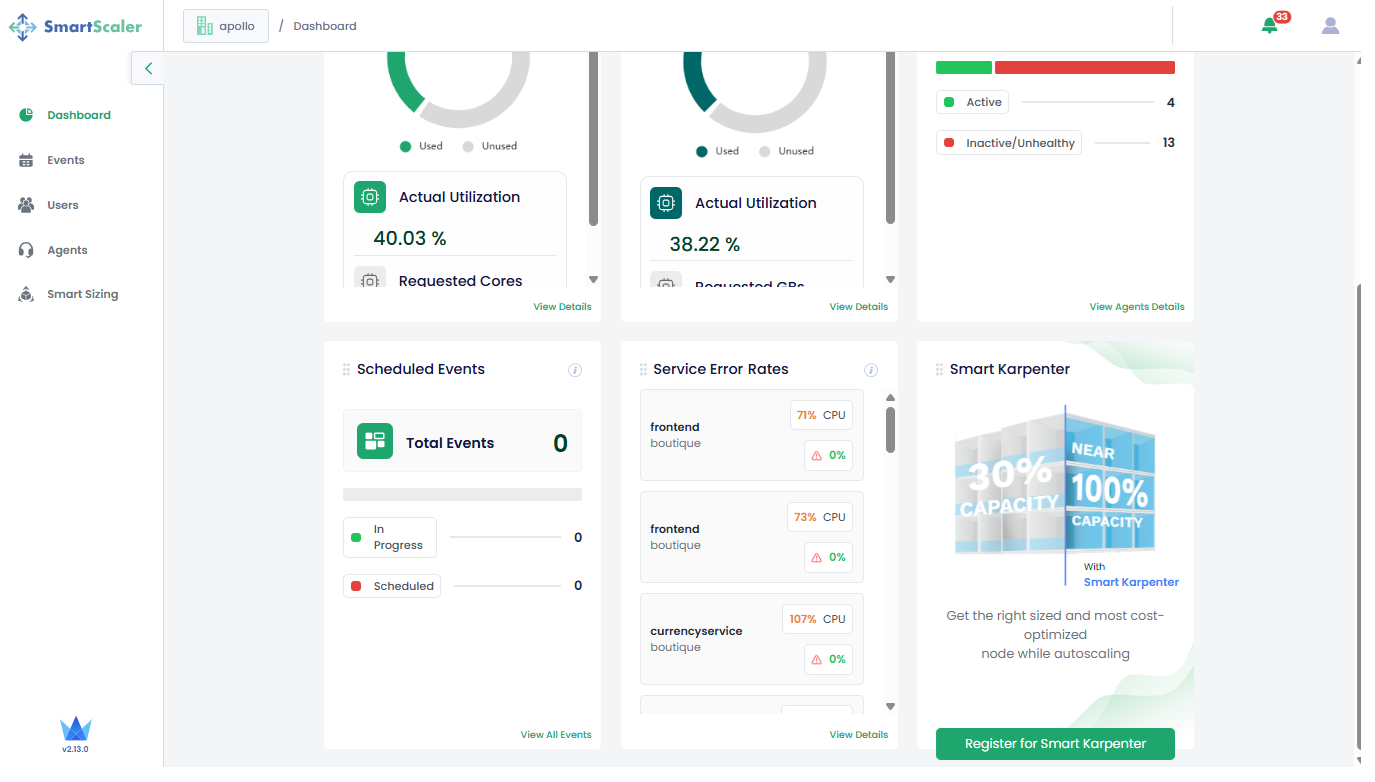The image size is (1375, 782).
Task: Click the memory Actual Utilization chip icon
Action: point(666,203)
